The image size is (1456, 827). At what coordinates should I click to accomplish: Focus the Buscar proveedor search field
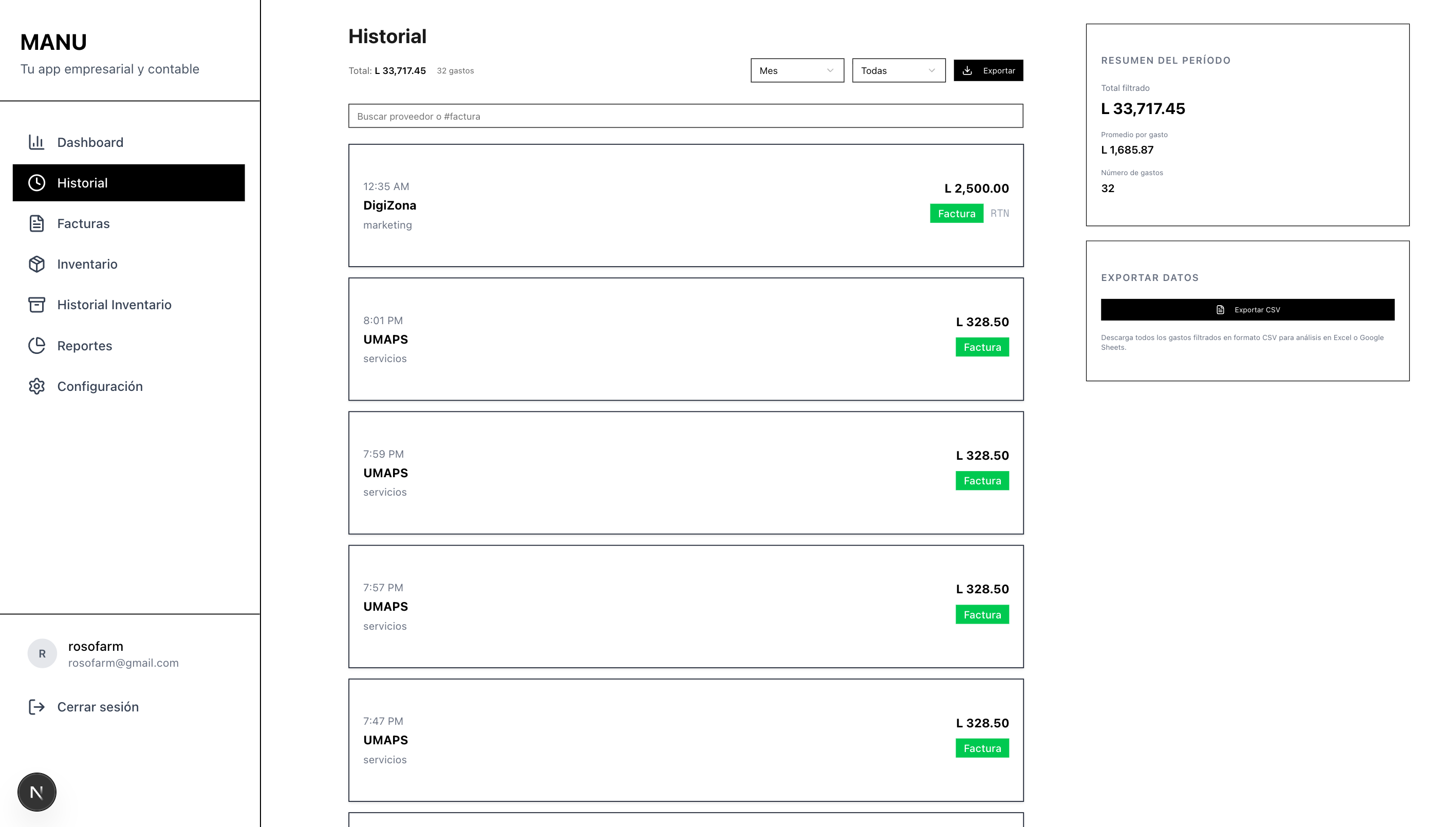685,116
